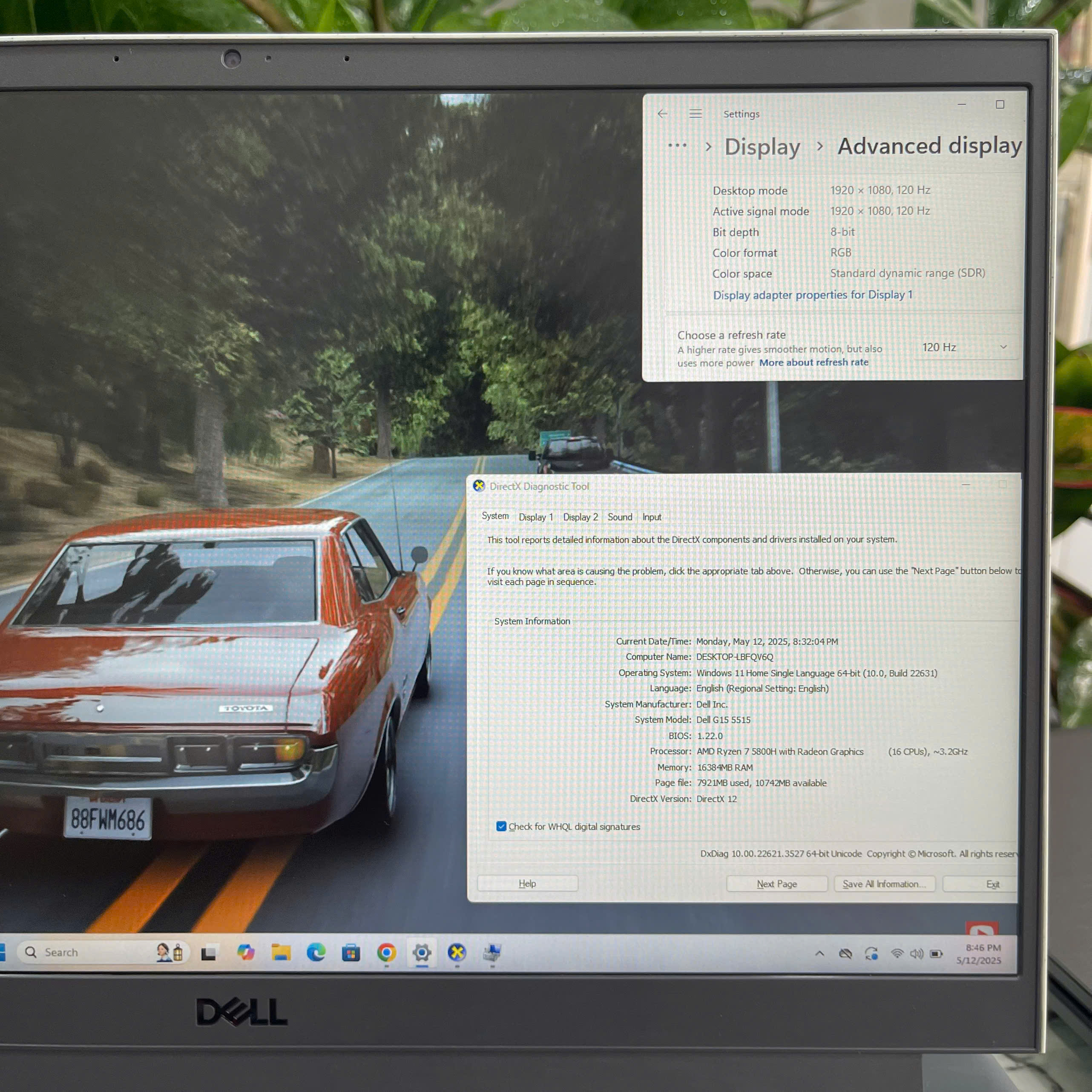1092x1092 pixels.
Task: Click the computer-monitor app icon on taskbar
Action: click(x=492, y=953)
